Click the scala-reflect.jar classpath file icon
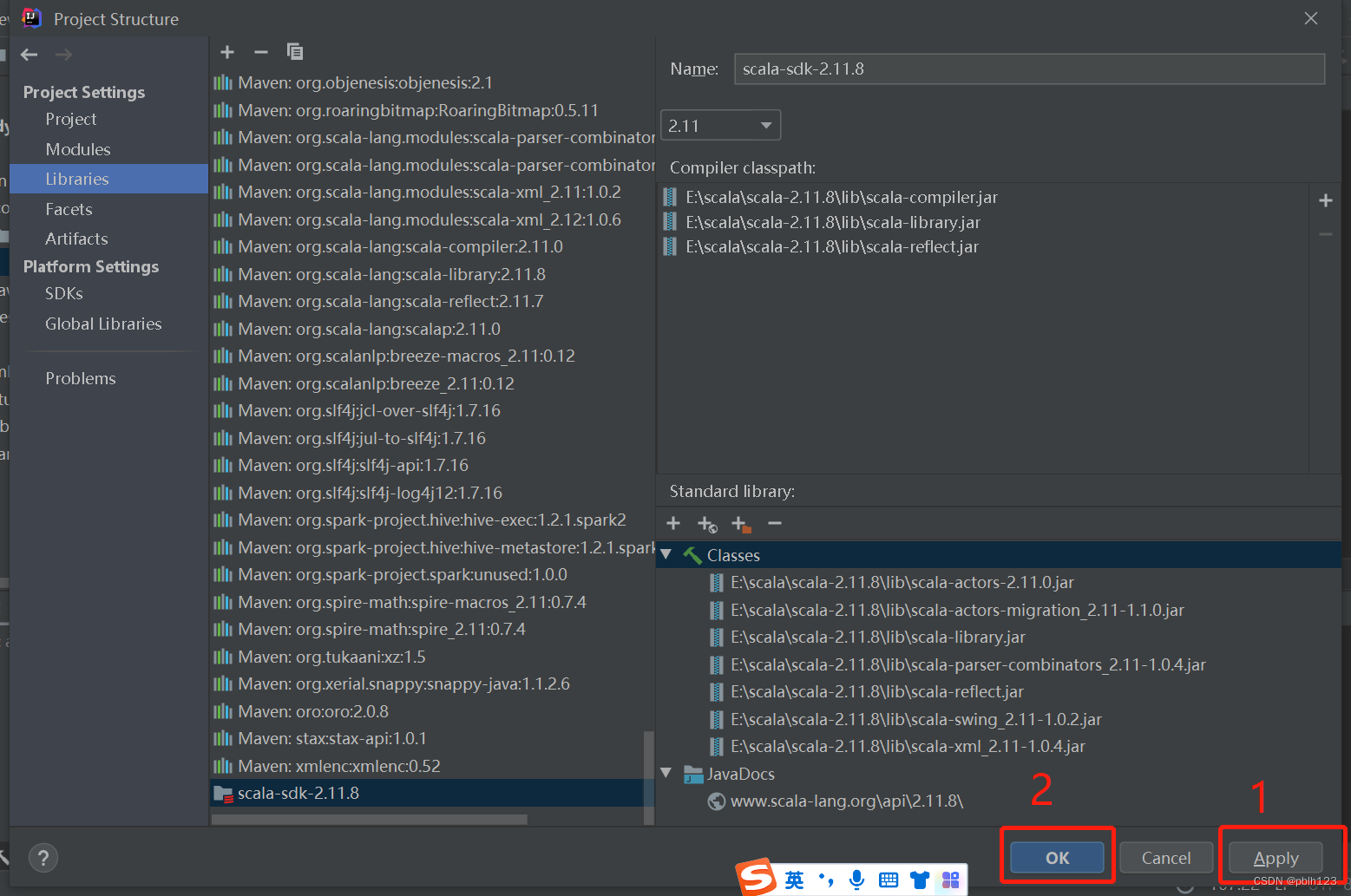The height and width of the screenshot is (896, 1351). (670, 246)
